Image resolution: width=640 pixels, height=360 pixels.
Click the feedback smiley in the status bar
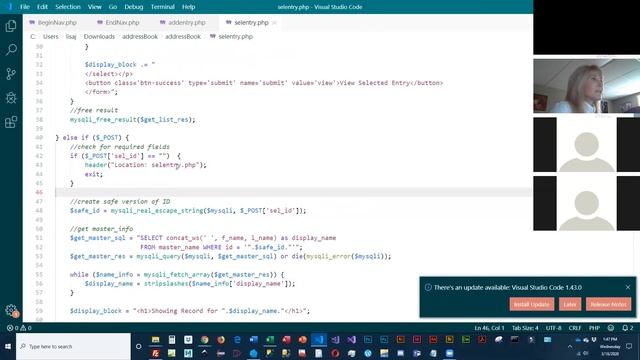pos(611,328)
